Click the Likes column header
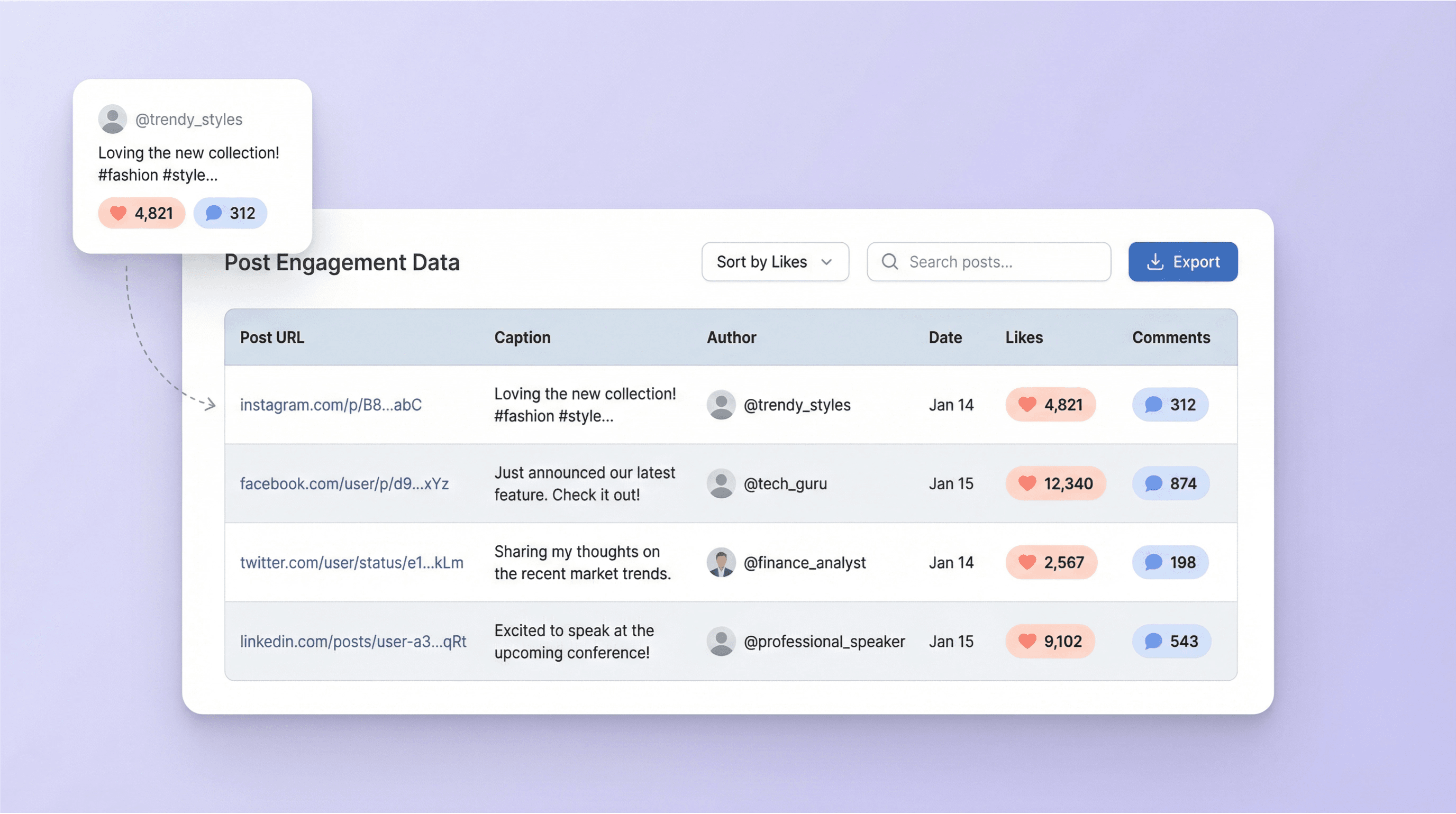 [1024, 337]
